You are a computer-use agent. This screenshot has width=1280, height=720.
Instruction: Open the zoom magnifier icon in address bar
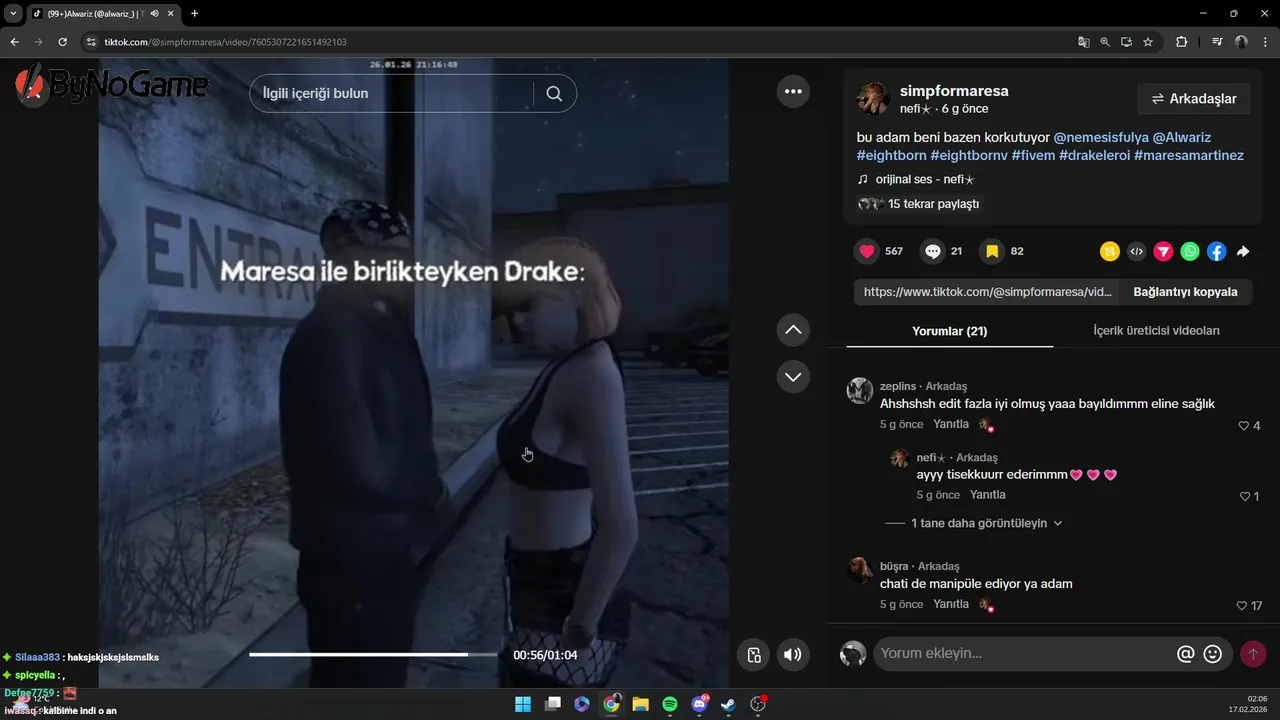pos(1105,42)
